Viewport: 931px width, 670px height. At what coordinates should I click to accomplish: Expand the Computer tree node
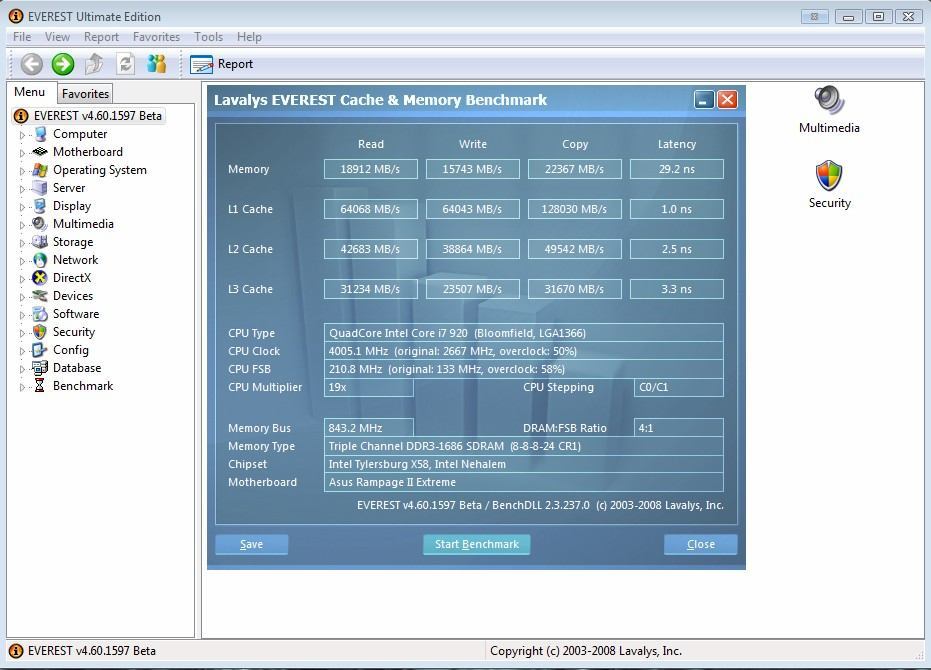[22, 135]
